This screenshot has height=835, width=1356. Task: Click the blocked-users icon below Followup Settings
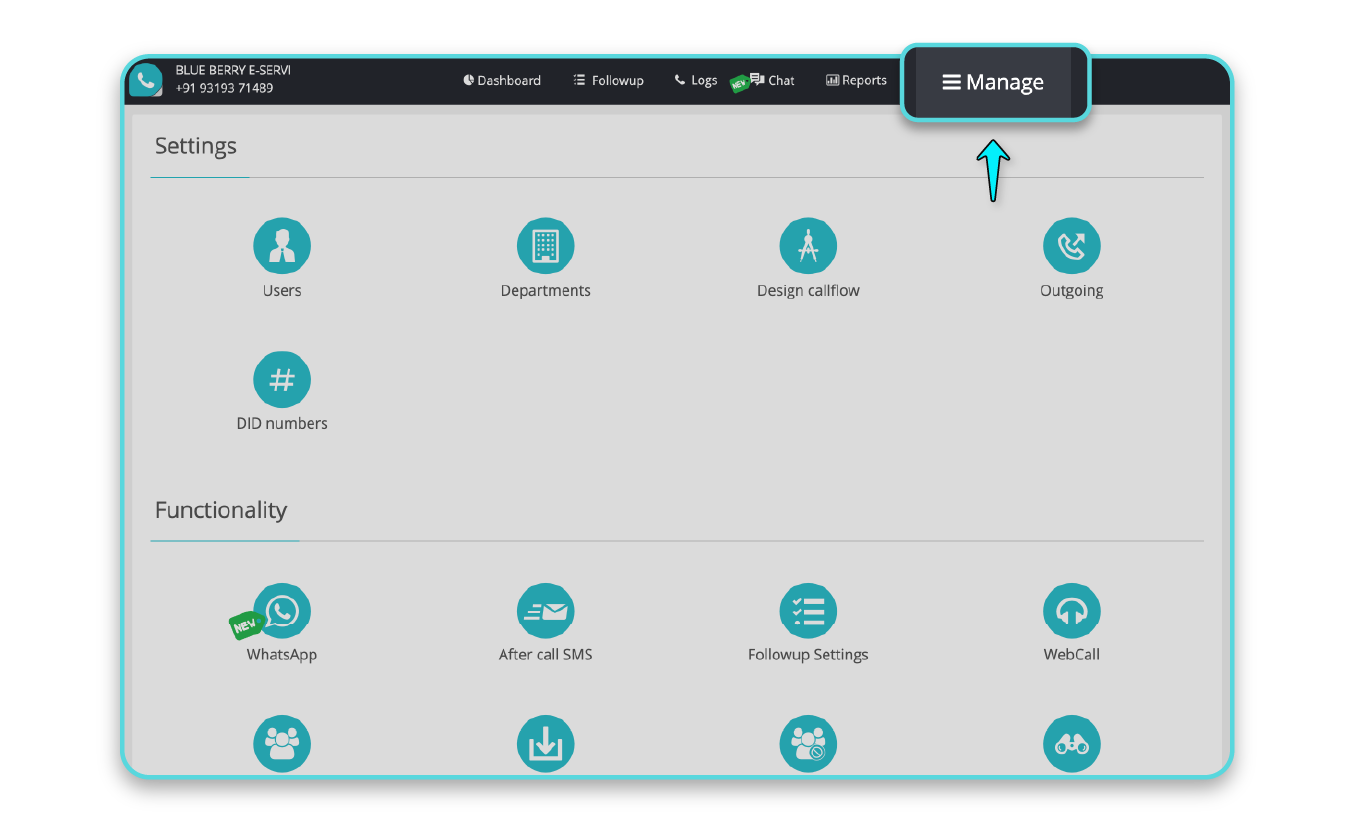808,743
